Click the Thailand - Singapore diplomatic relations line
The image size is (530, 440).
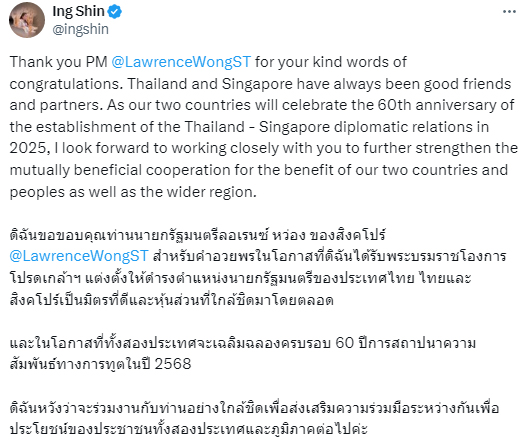click(249, 127)
